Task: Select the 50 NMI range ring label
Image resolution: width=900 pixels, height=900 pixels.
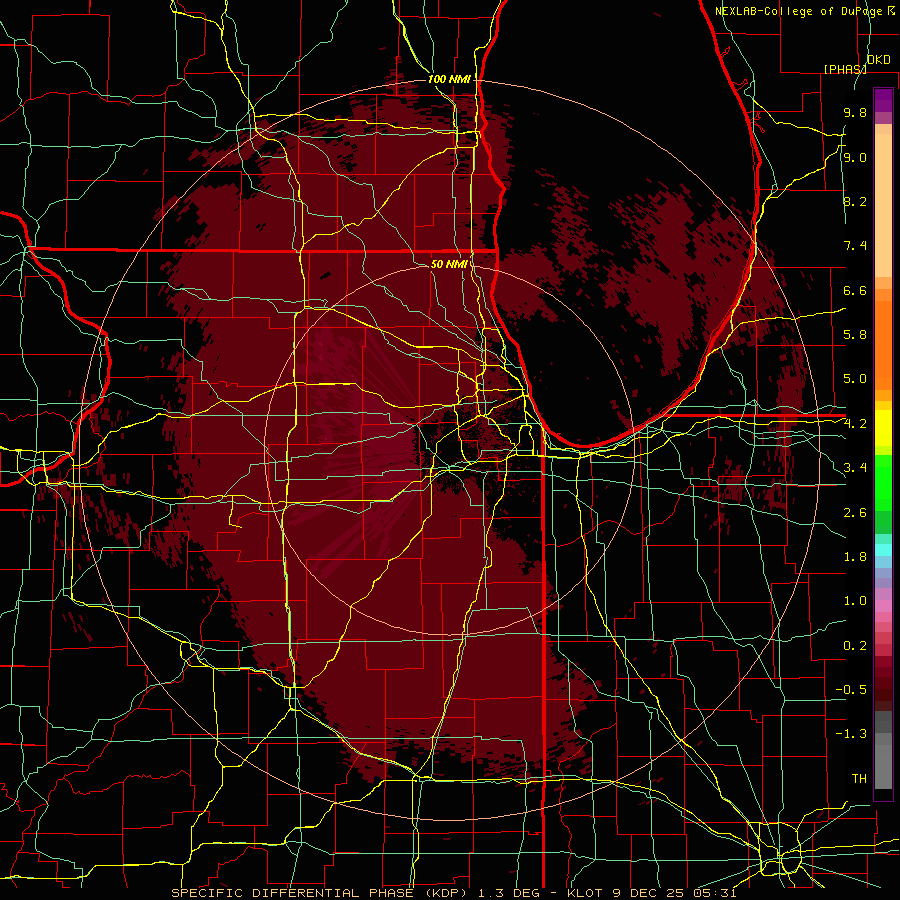Action: (449, 264)
